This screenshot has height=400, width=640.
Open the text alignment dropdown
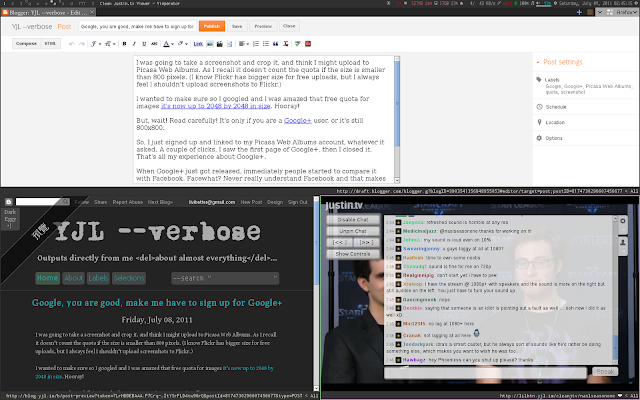point(244,44)
